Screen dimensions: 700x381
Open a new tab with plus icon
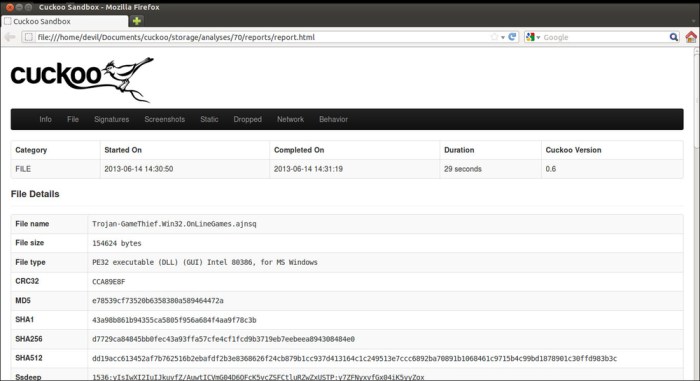click(x=137, y=21)
